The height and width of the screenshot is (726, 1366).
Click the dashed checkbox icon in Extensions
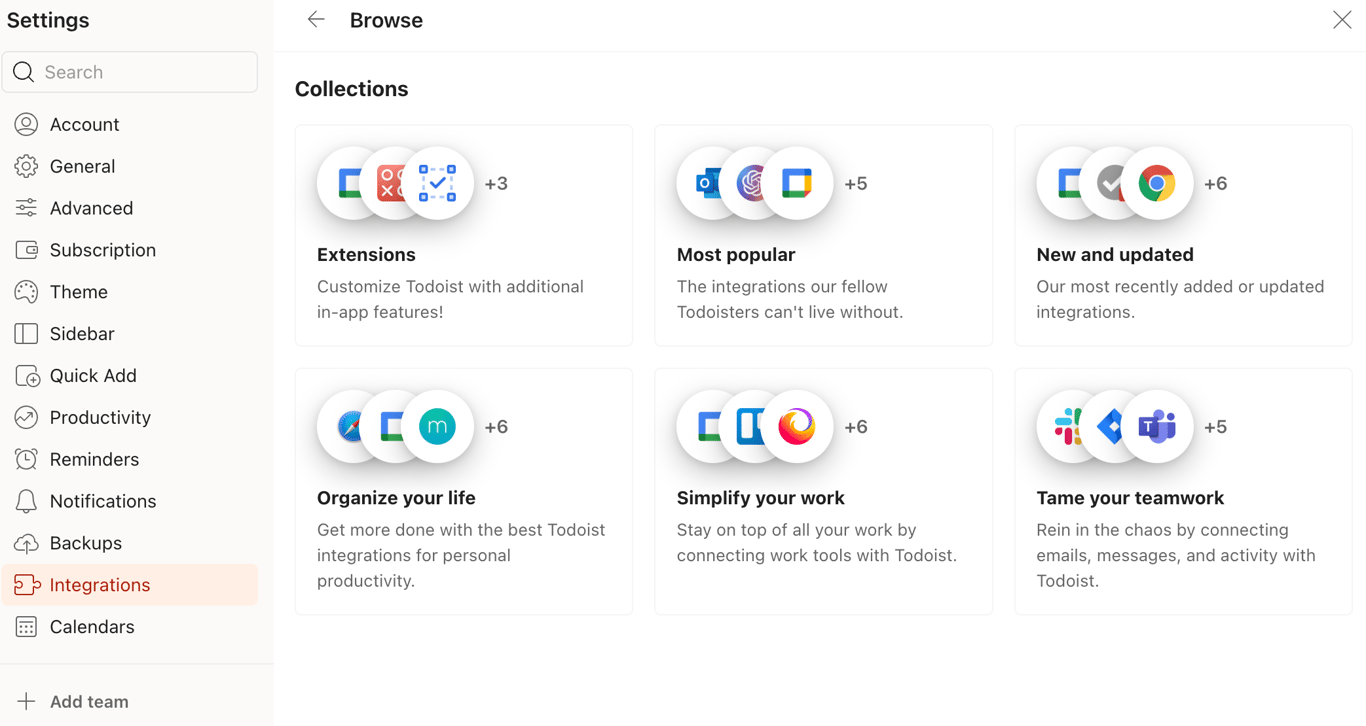[438, 184]
